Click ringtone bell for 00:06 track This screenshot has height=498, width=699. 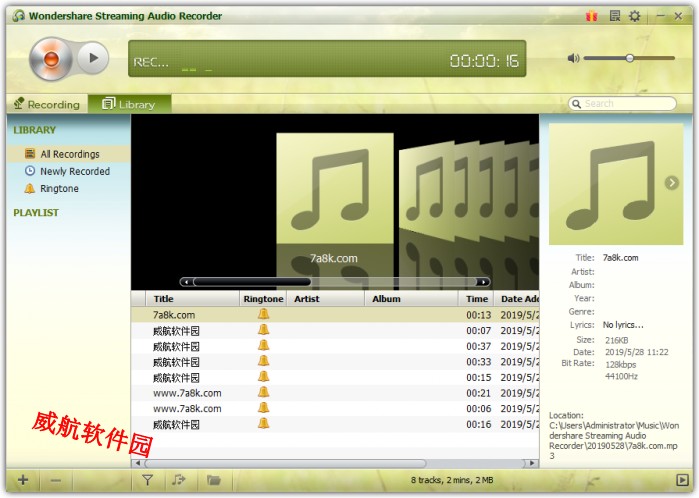tap(263, 407)
